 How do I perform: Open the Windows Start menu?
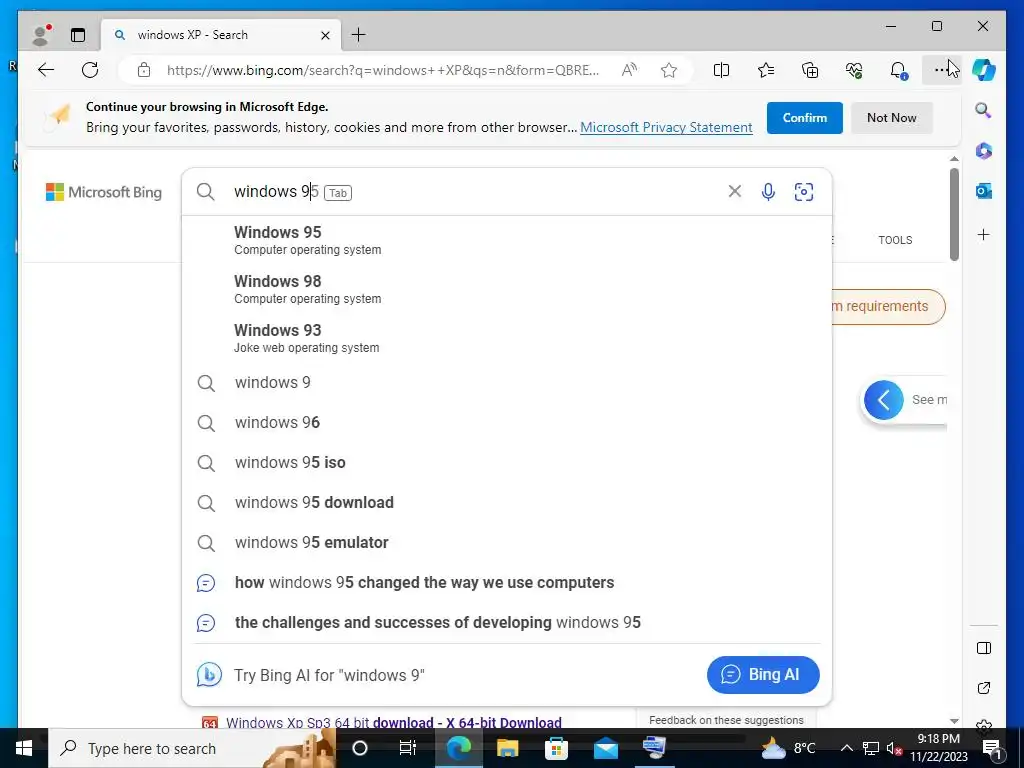point(24,748)
